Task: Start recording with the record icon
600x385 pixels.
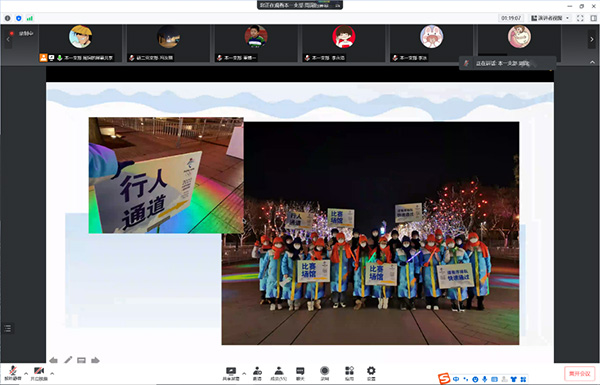Action: pos(324,373)
